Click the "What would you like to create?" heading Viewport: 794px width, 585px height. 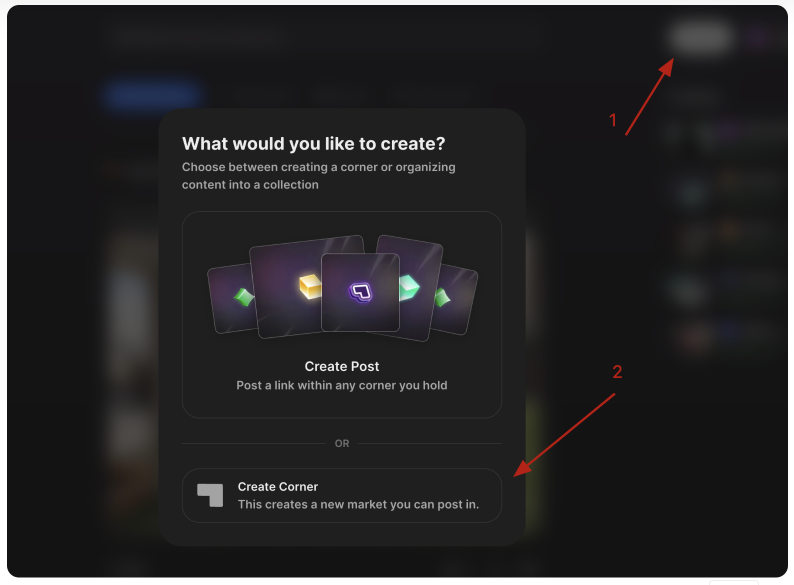[x=313, y=144]
